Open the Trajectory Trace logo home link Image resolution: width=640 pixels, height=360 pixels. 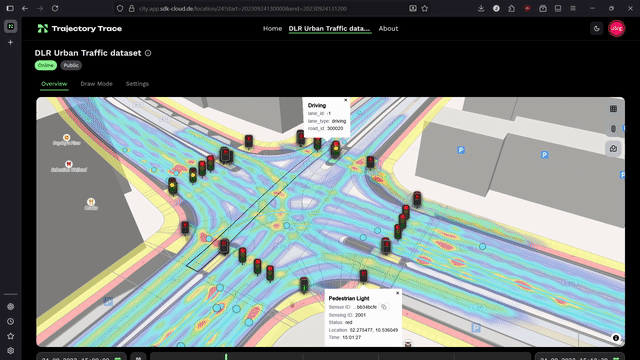80,29
